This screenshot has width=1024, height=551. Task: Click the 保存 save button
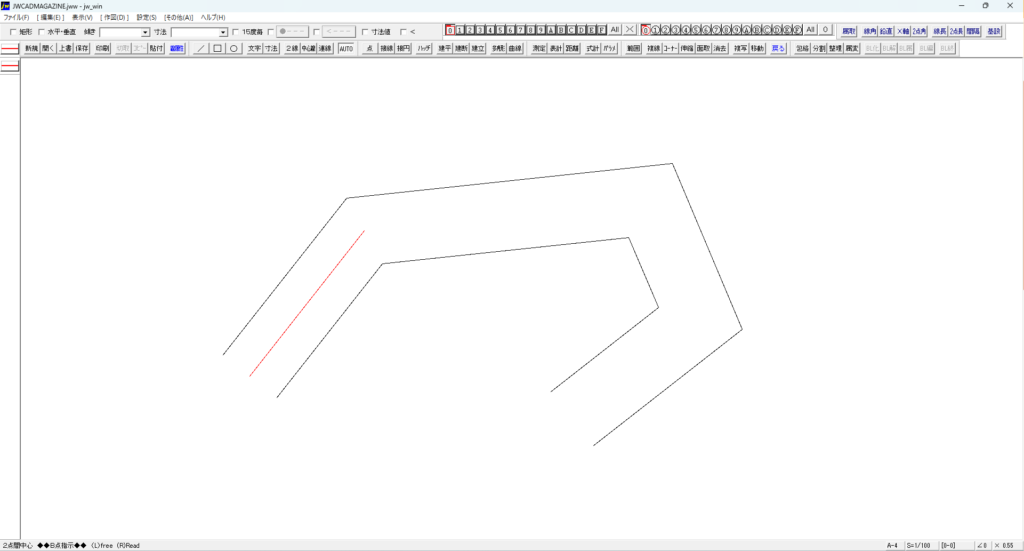tap(82, 48)
